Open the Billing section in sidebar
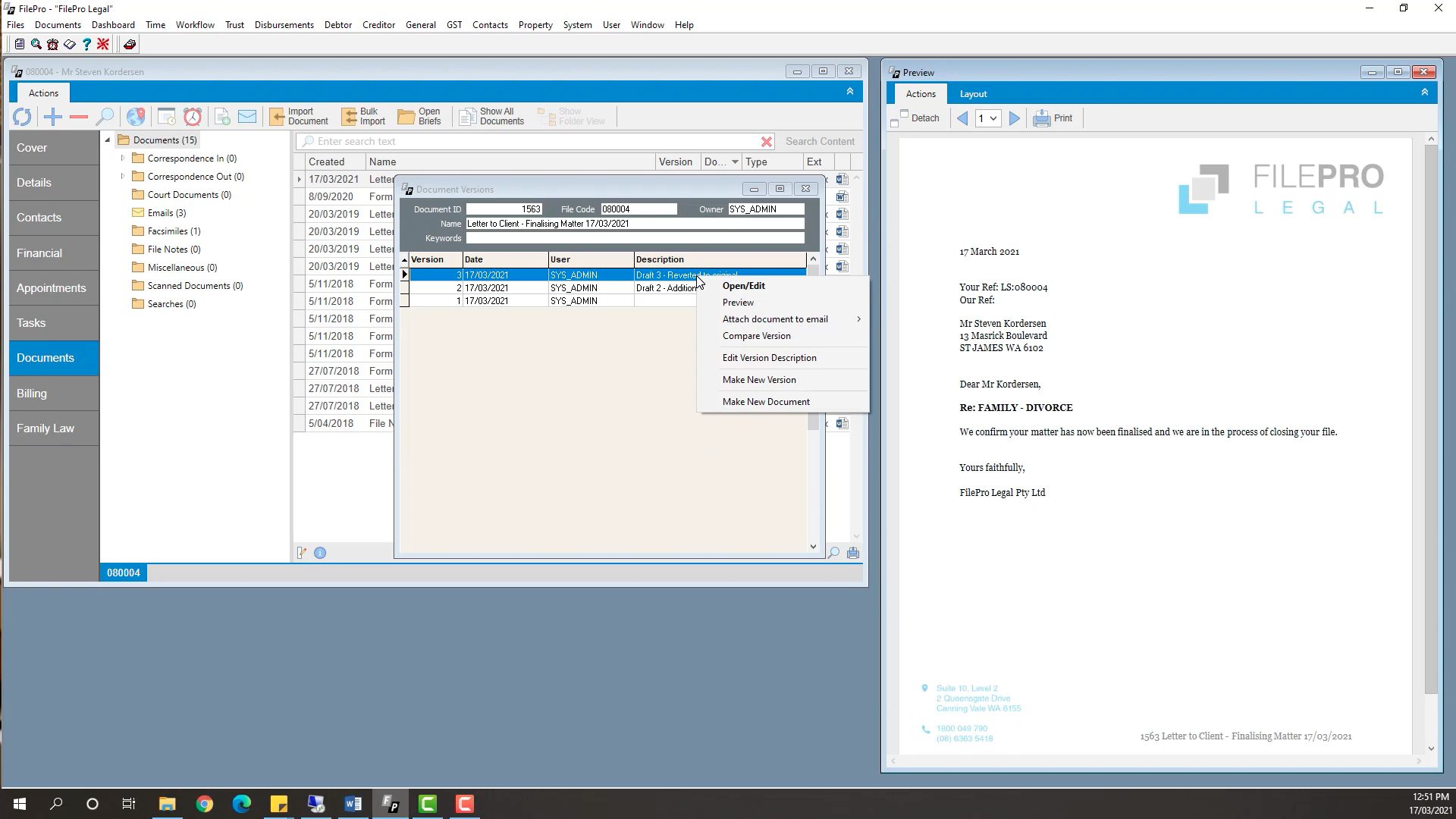The image size is (1456, 819). click(54, 394)
